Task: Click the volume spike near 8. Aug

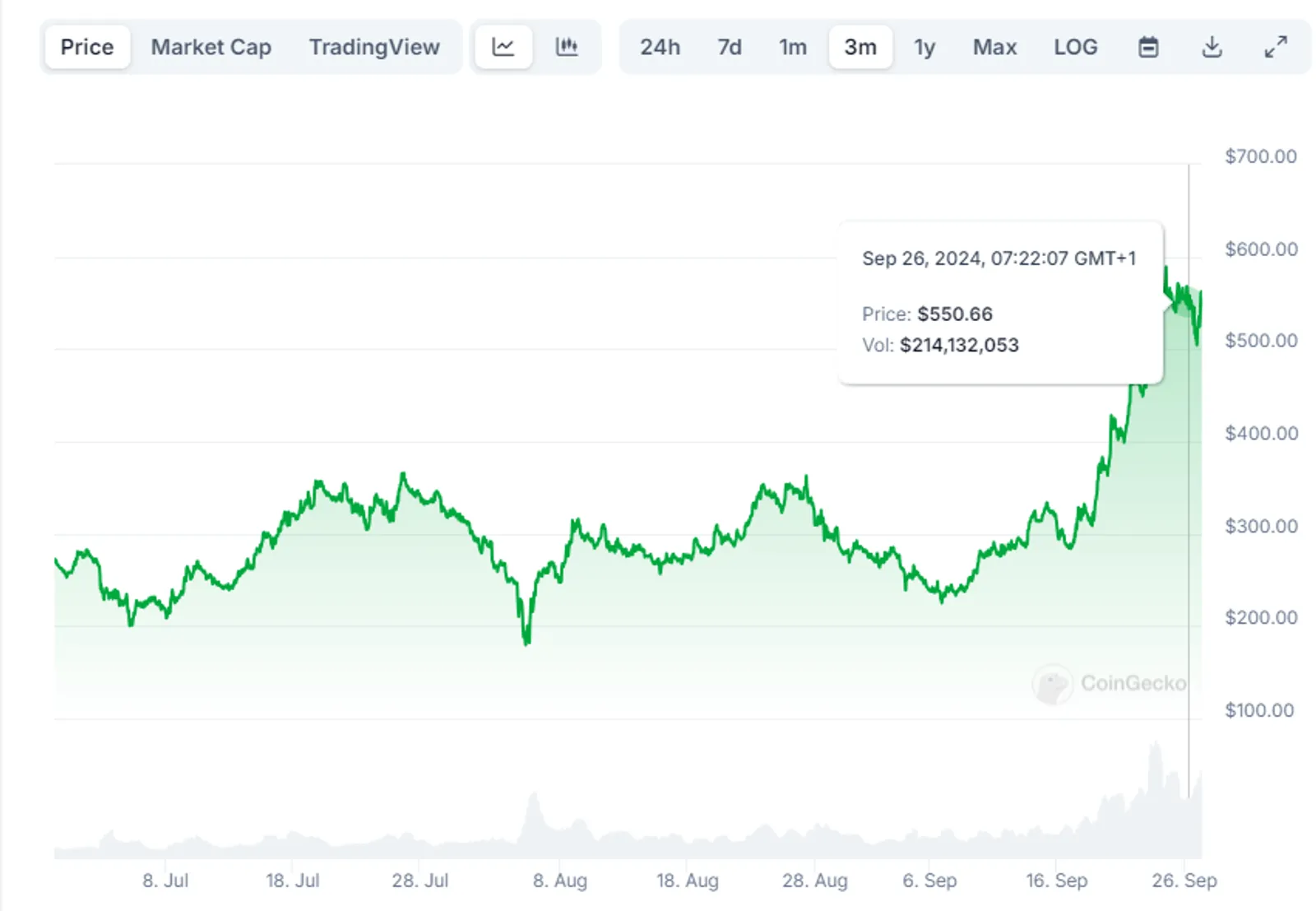Action: click(534, 819)
